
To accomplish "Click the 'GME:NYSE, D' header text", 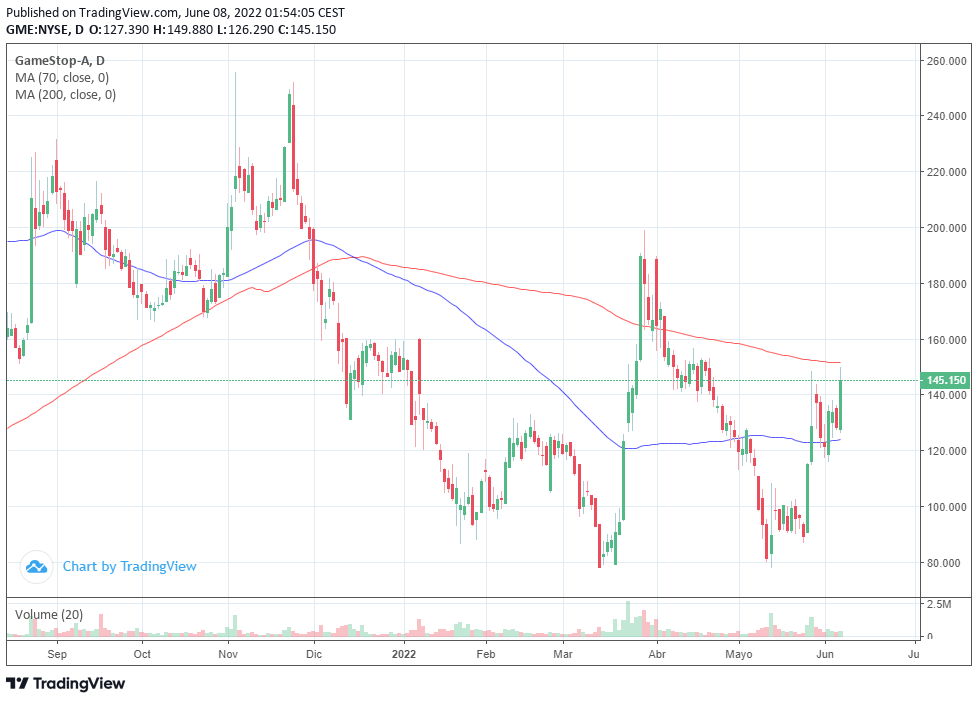I will tap(45, 29).
